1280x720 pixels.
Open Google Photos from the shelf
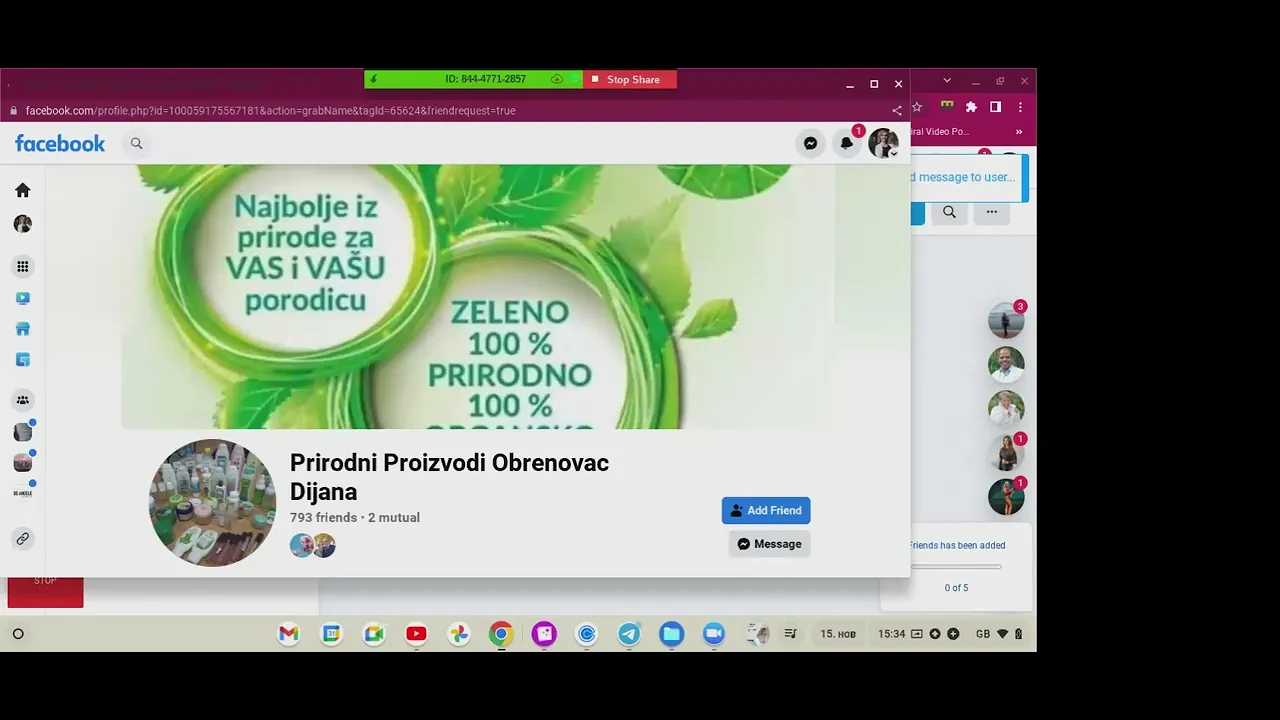(x=459, y=634)
